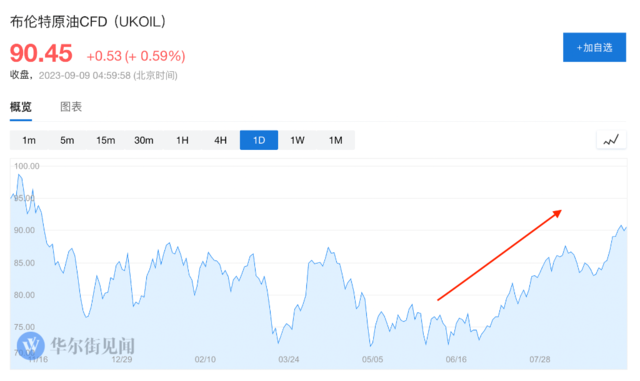Image resolution: width=640 pixels, height=381 pixels.
Task: Select the 1m timeframe
Action: [29, 140]
